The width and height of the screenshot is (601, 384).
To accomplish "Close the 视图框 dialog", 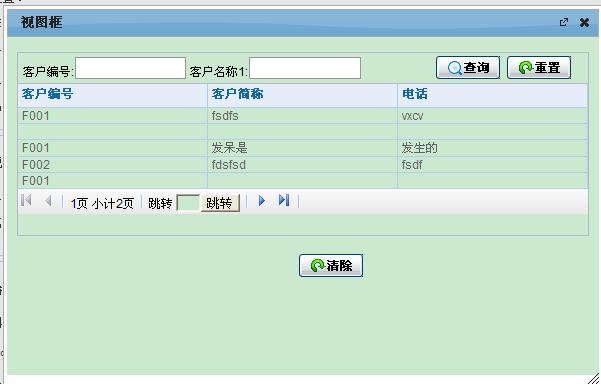I will point(584,23).
